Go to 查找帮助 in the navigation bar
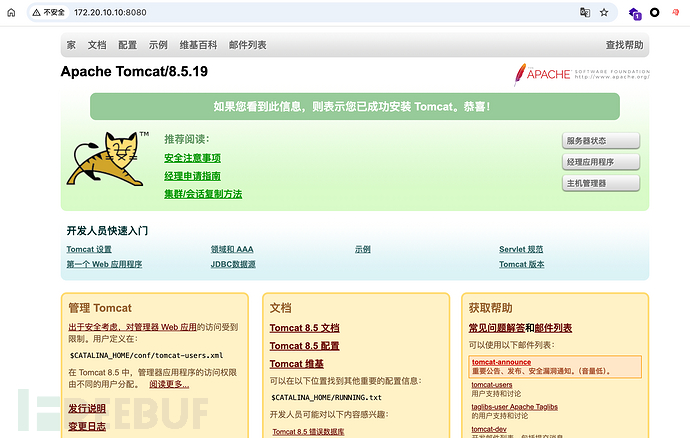The image size is (690, 438). click(x=624, y=45)
